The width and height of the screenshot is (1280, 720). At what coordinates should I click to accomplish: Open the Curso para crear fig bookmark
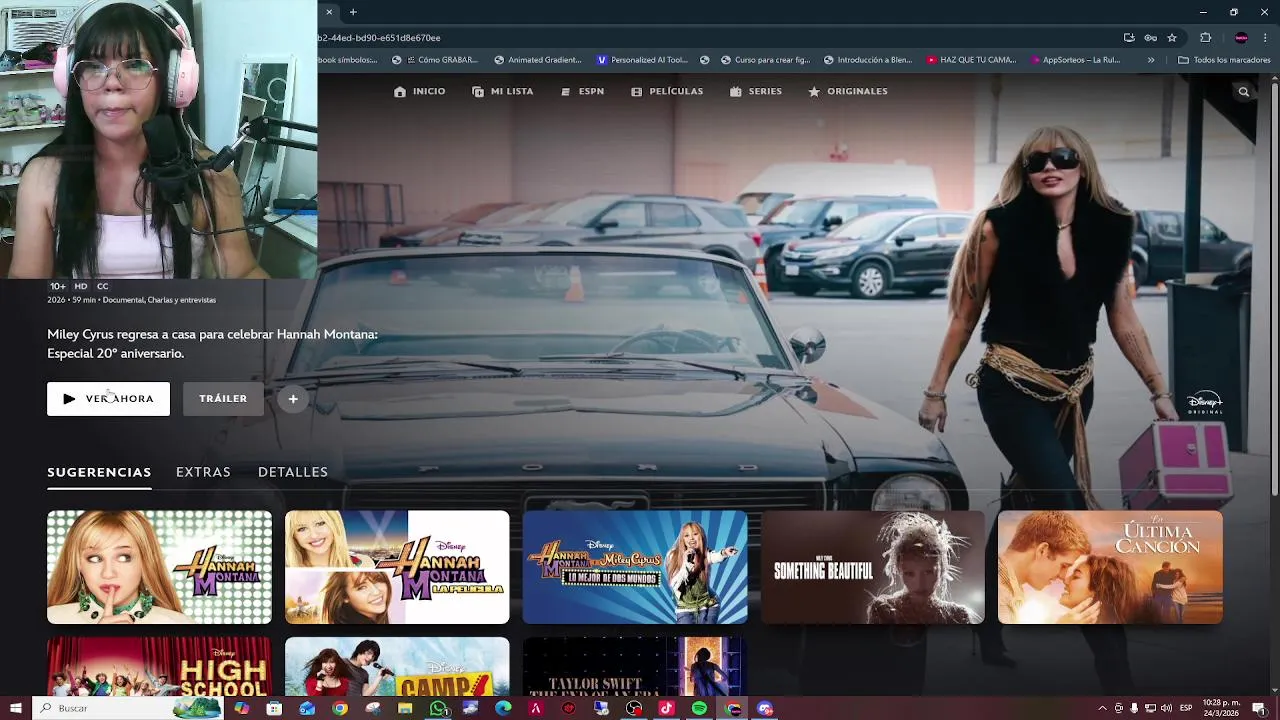tap(766, 60)
